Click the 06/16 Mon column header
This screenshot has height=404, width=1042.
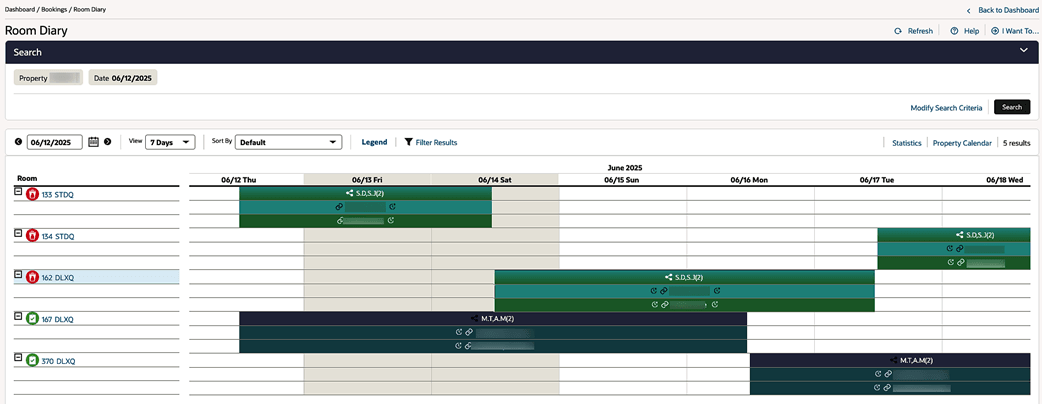(748, 179)
